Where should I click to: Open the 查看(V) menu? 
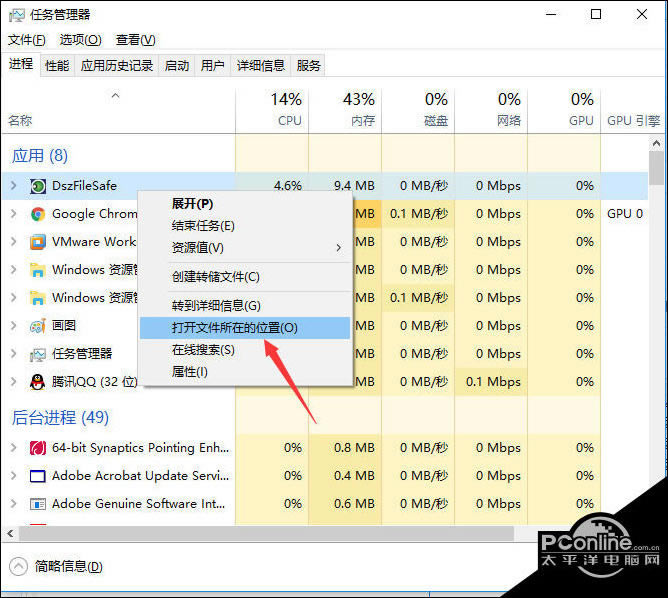[x=135, y=40]
